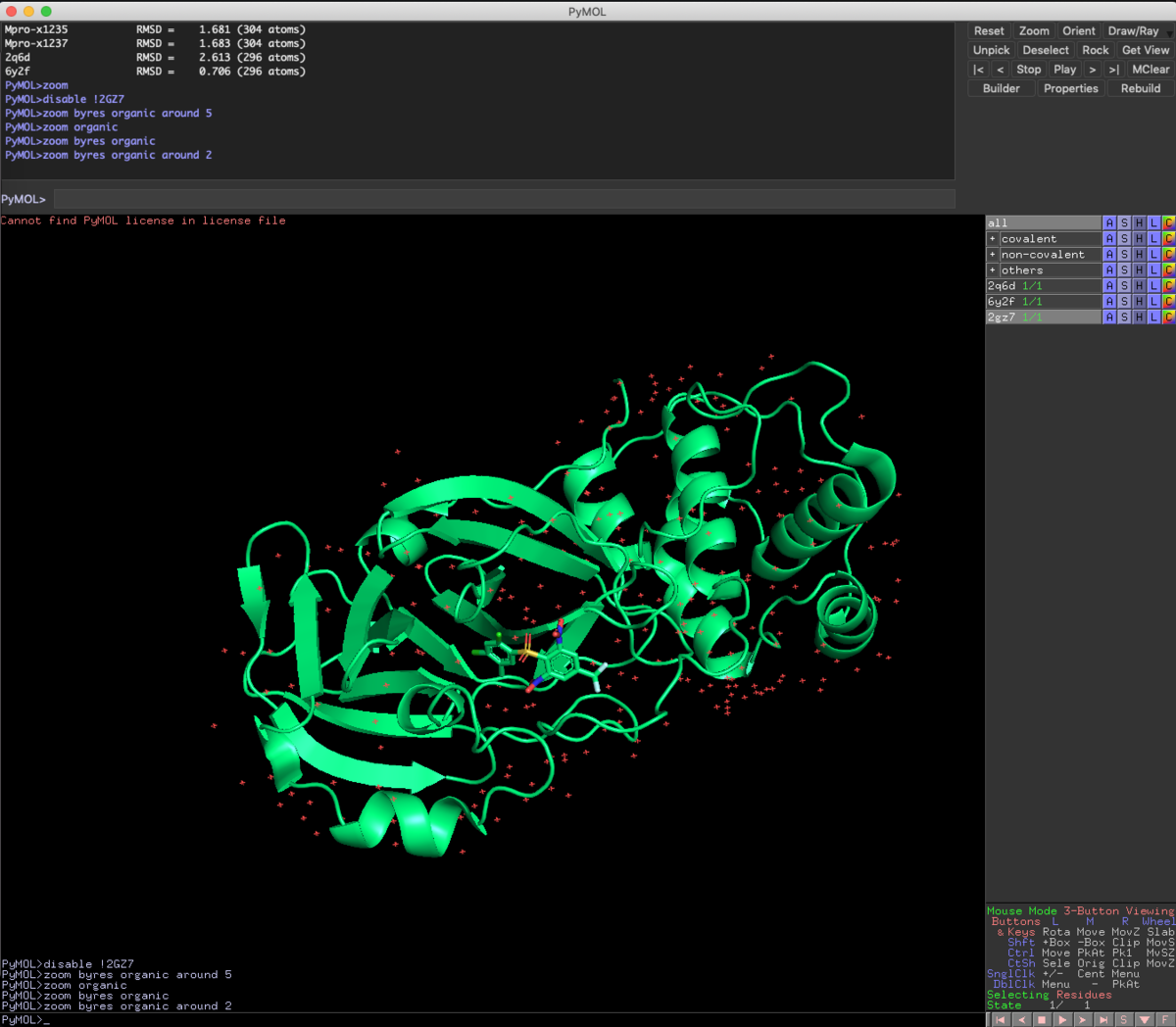The height and width of the screenshot is (1027, 1176).
Task: Open Show menu for 2gz7 object
Action: (x=1124, y=318)
